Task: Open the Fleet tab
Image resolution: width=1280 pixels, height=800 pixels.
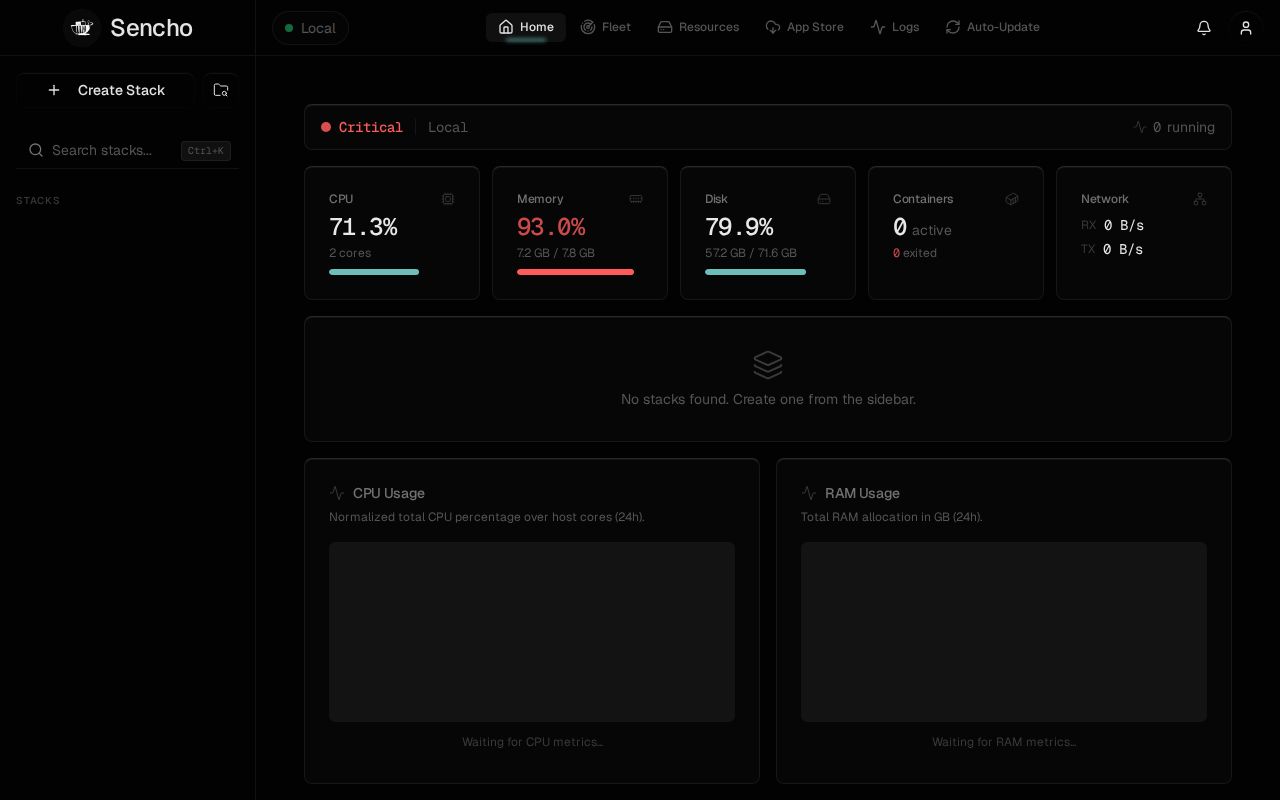Action: point(606,27)
